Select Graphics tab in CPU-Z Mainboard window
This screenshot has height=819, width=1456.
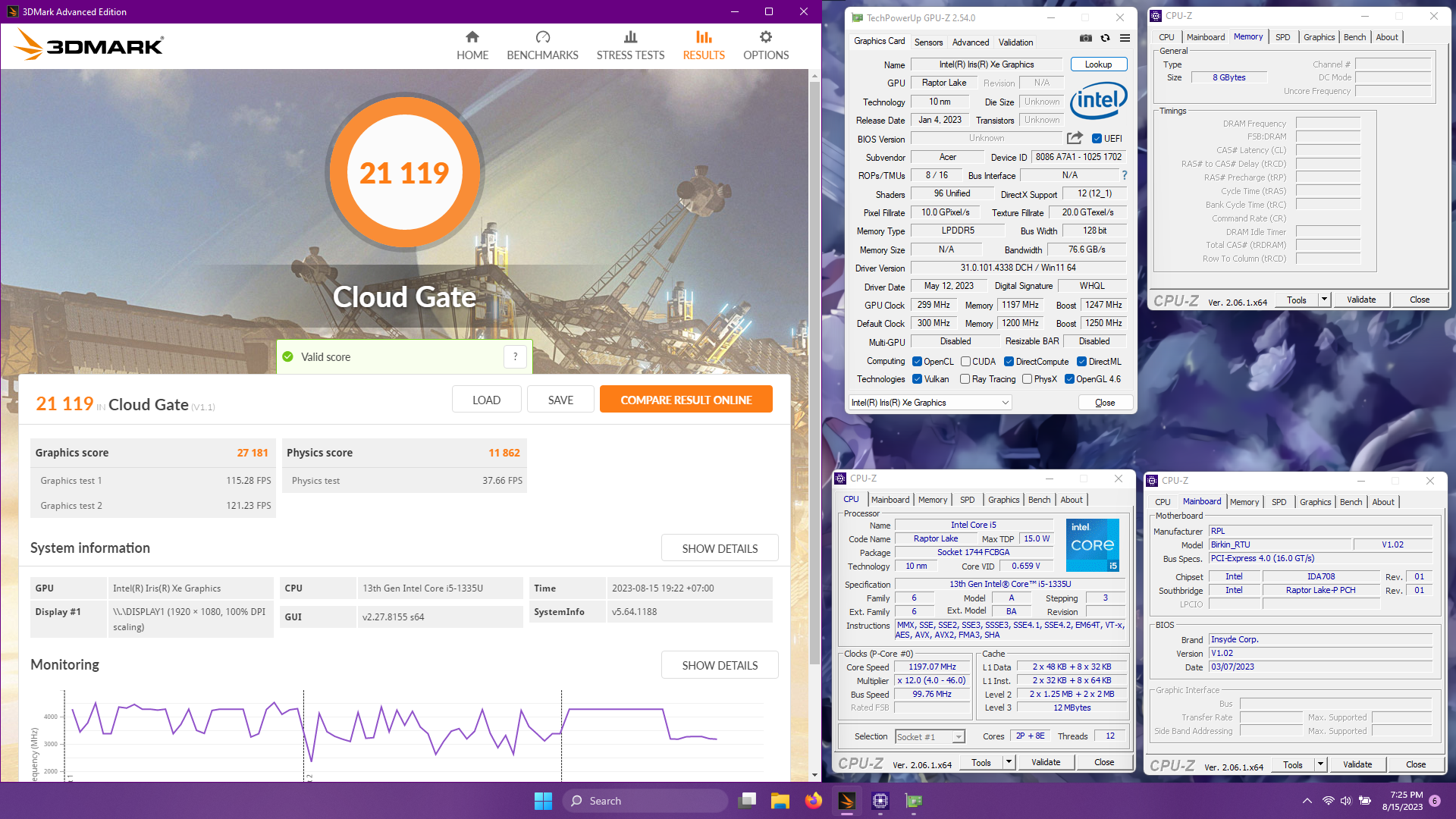1315,502
